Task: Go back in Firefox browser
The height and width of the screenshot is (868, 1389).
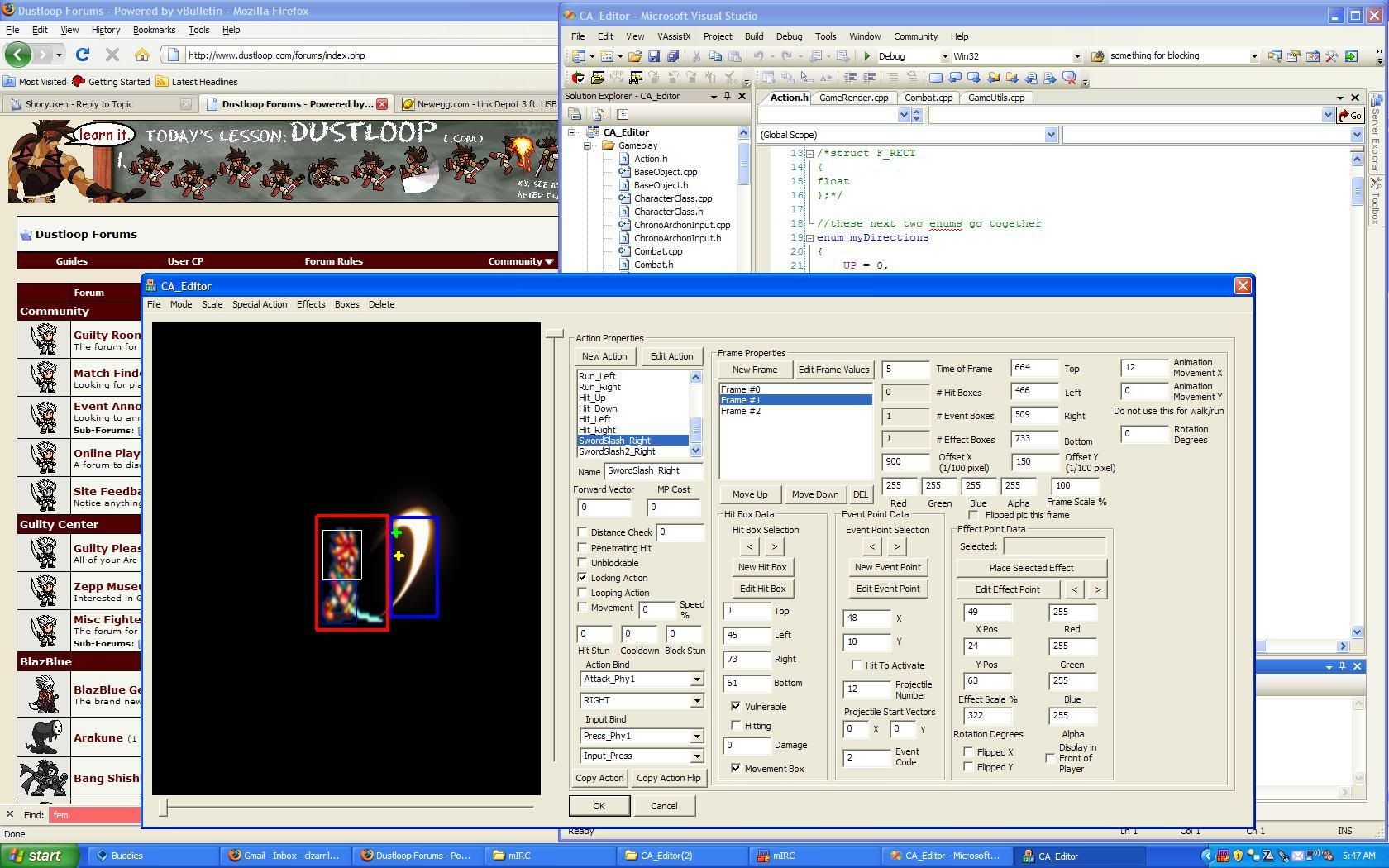Action: click(17, 55)
